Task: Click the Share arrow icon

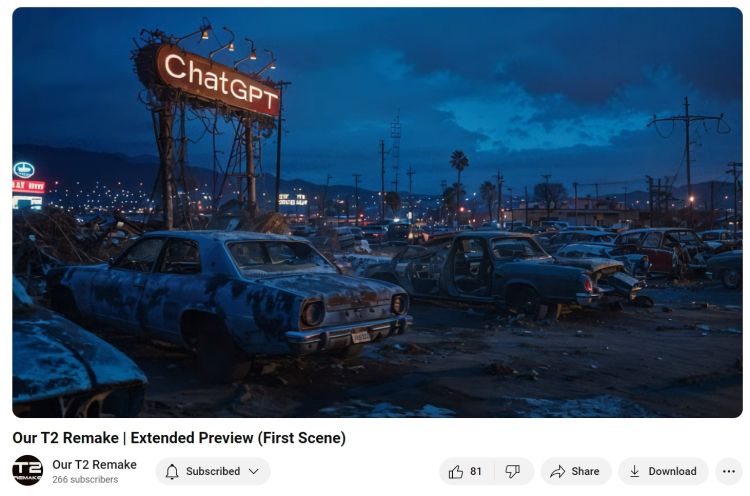Action: click(557, 472)
